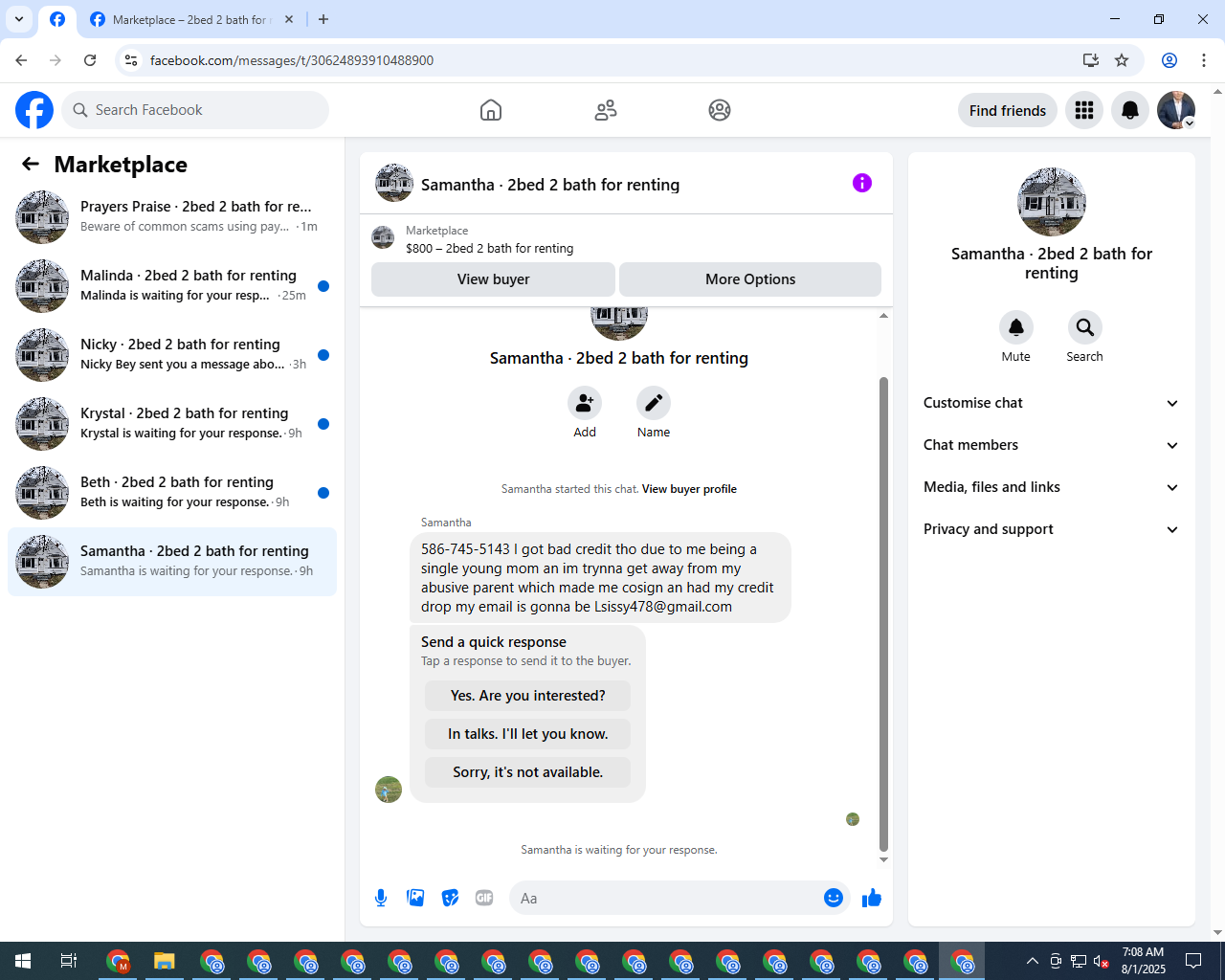Open Windows notification center icon

pyautogui.click(x=1193, y=961)
